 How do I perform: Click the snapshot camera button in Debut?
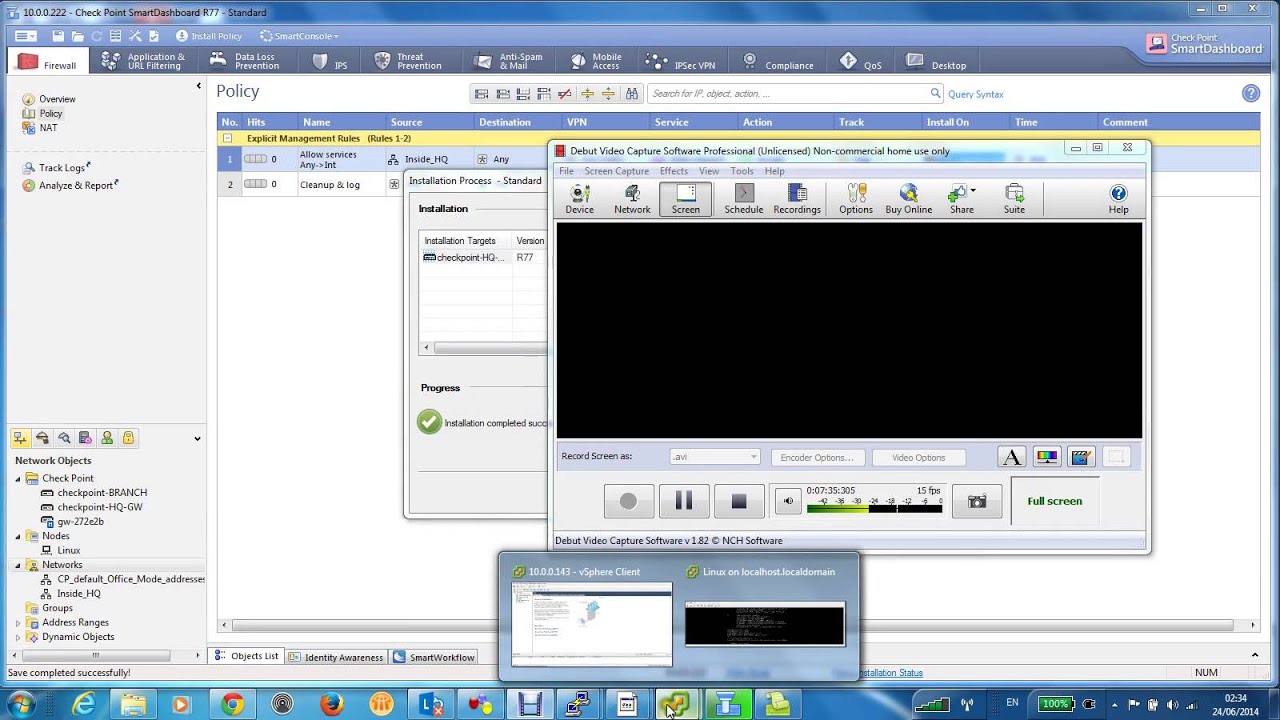coord(977,501)
